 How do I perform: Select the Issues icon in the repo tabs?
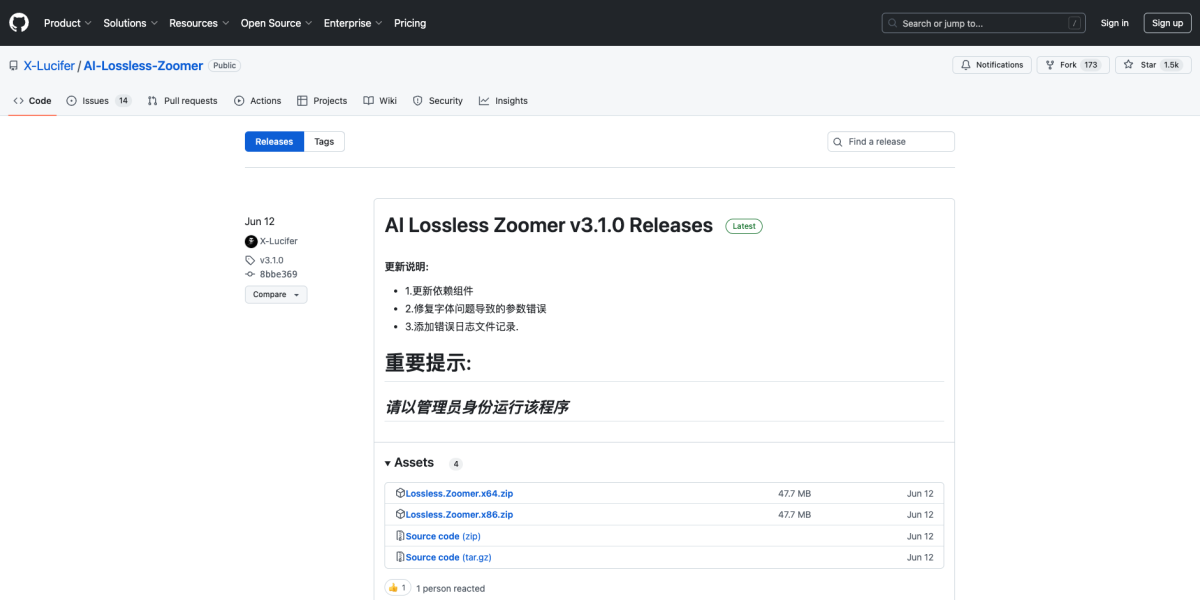(70, 100)
